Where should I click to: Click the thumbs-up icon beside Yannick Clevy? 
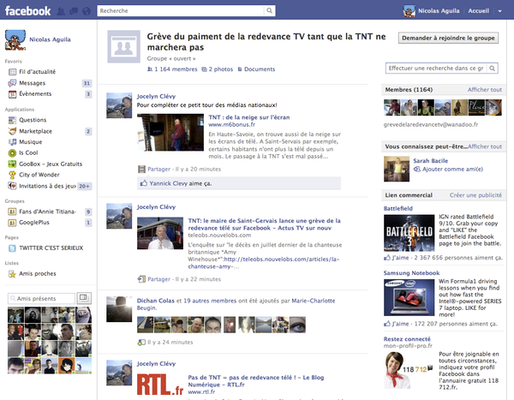click(x=143, y=183)
